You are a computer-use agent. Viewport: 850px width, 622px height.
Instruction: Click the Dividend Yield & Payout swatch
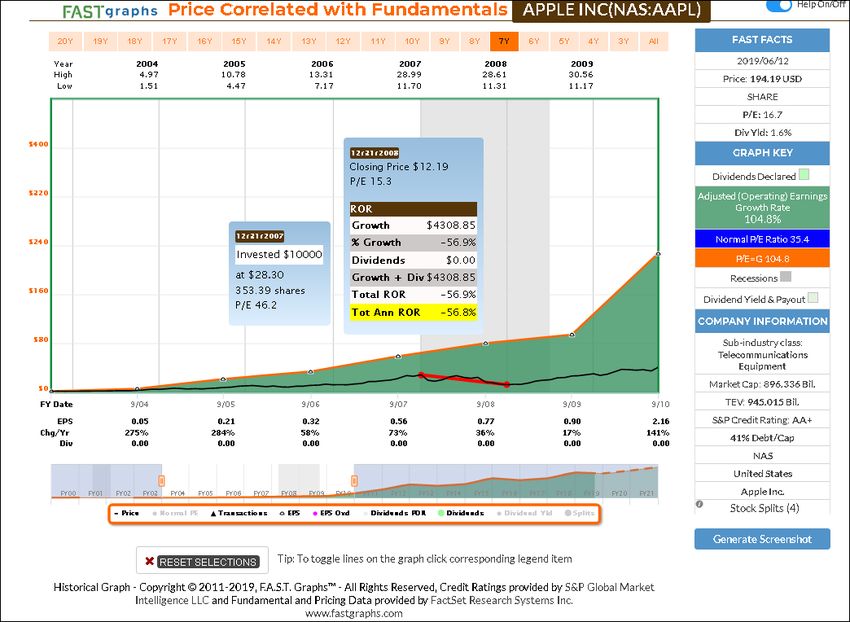[x=813, y=298]
